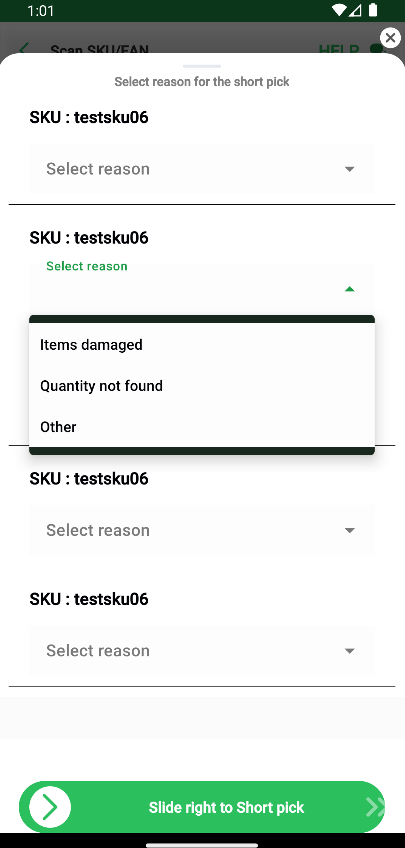This screenshot has height=848, width=405.
Task: Tap the slider's circular arrow handle
Action: tap(50, 807)
